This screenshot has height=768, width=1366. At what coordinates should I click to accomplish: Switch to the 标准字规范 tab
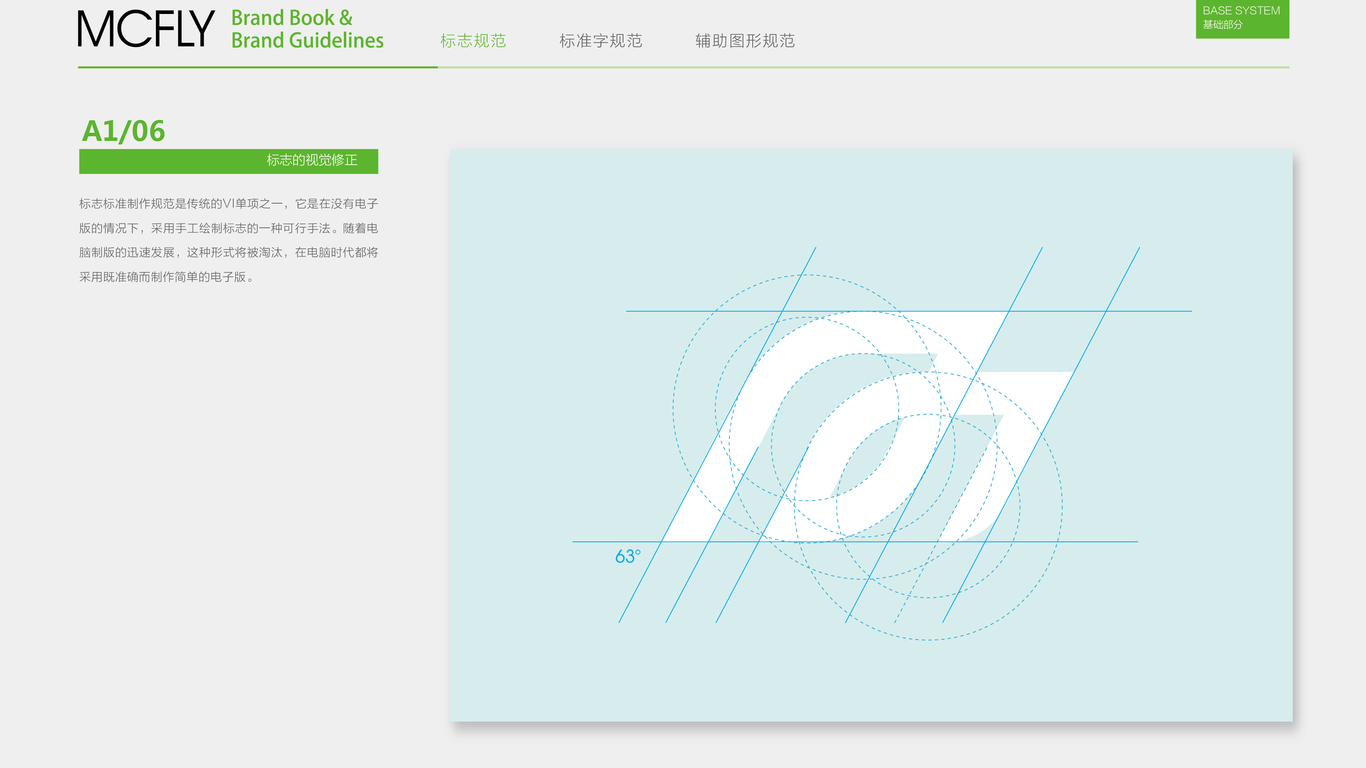(600, 41)
